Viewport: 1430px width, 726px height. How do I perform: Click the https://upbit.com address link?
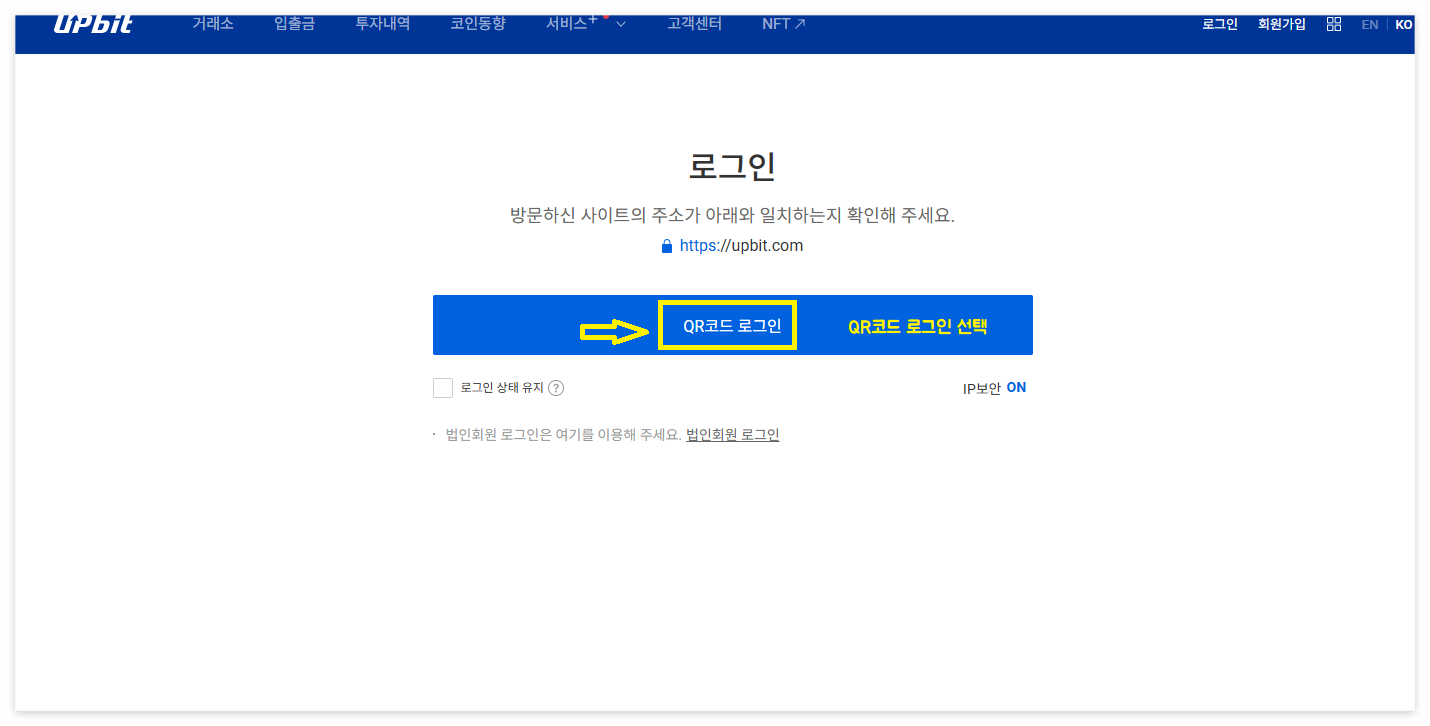click(741, 245)
